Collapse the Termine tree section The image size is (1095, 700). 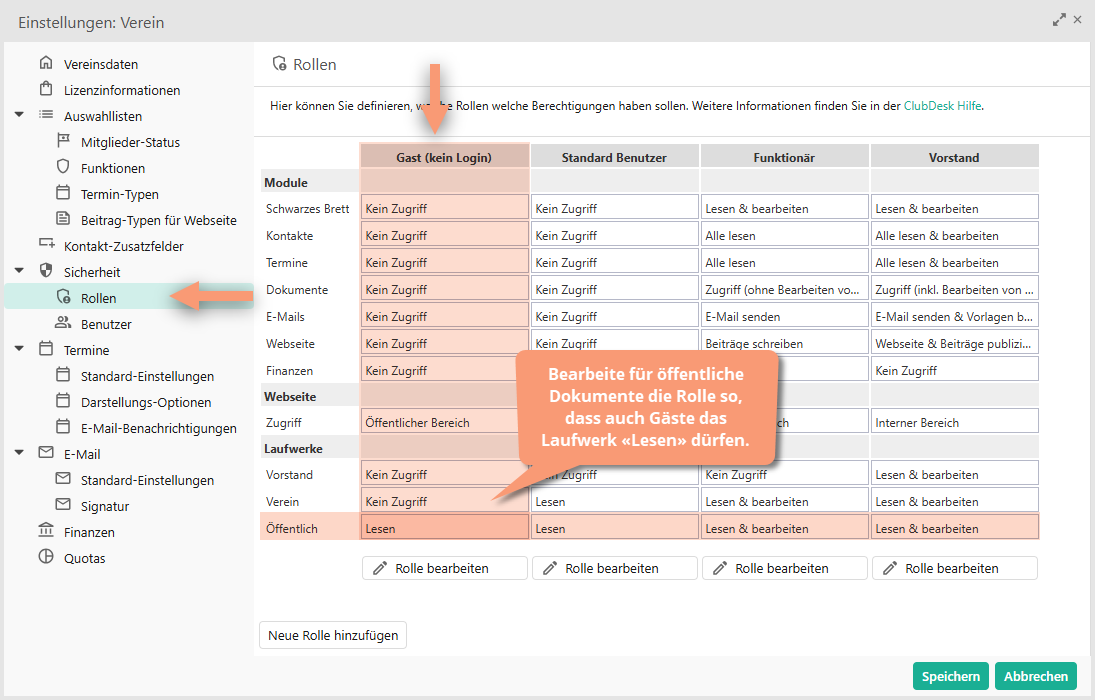click(19, 348)
